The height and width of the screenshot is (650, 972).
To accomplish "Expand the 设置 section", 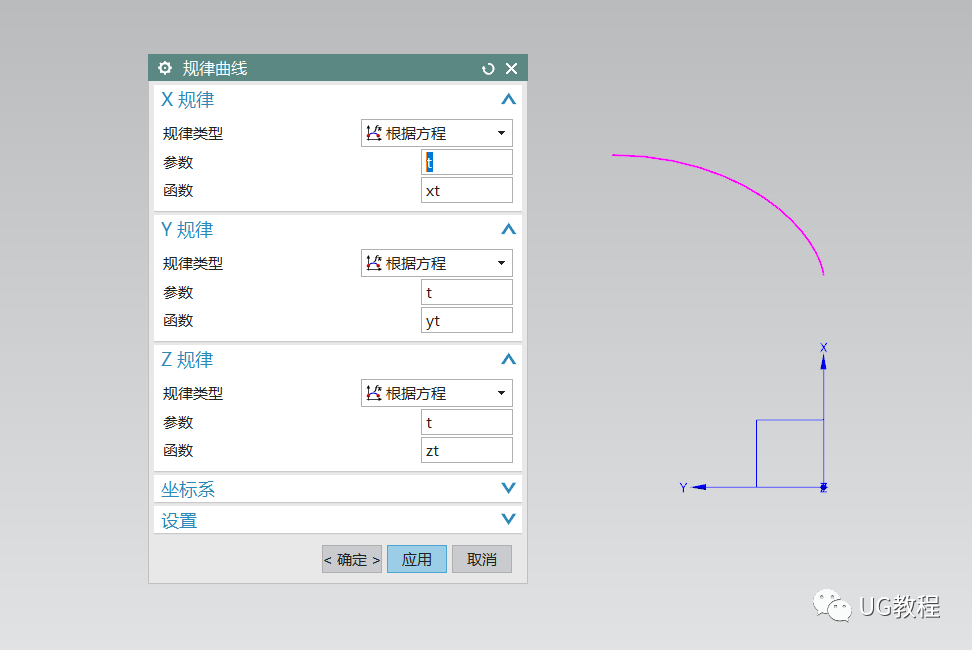I will [x=508, y=519].
